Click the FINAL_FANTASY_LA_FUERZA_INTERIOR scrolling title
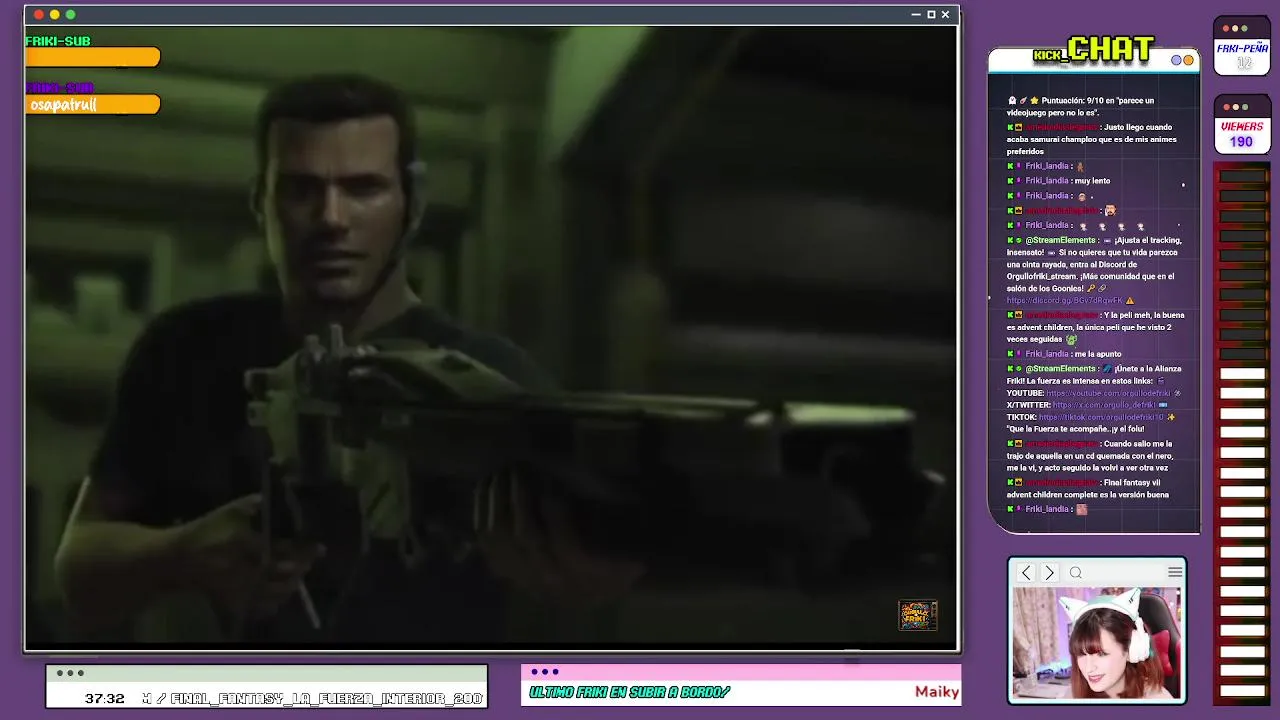The width and height of the screenshot is (1280, 720). tap(327, 698)
